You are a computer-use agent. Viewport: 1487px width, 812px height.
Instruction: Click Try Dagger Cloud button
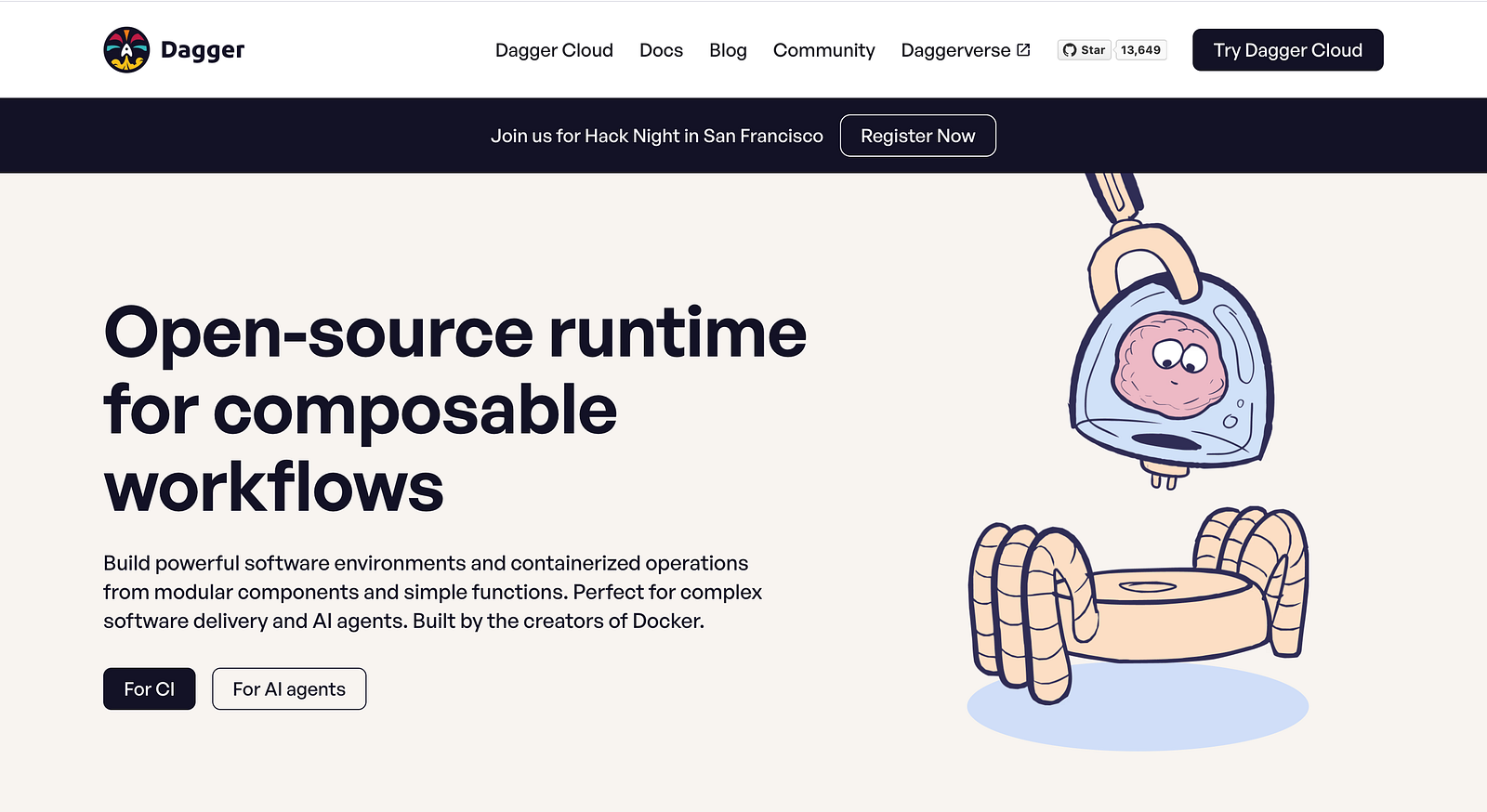[1287, 50]
